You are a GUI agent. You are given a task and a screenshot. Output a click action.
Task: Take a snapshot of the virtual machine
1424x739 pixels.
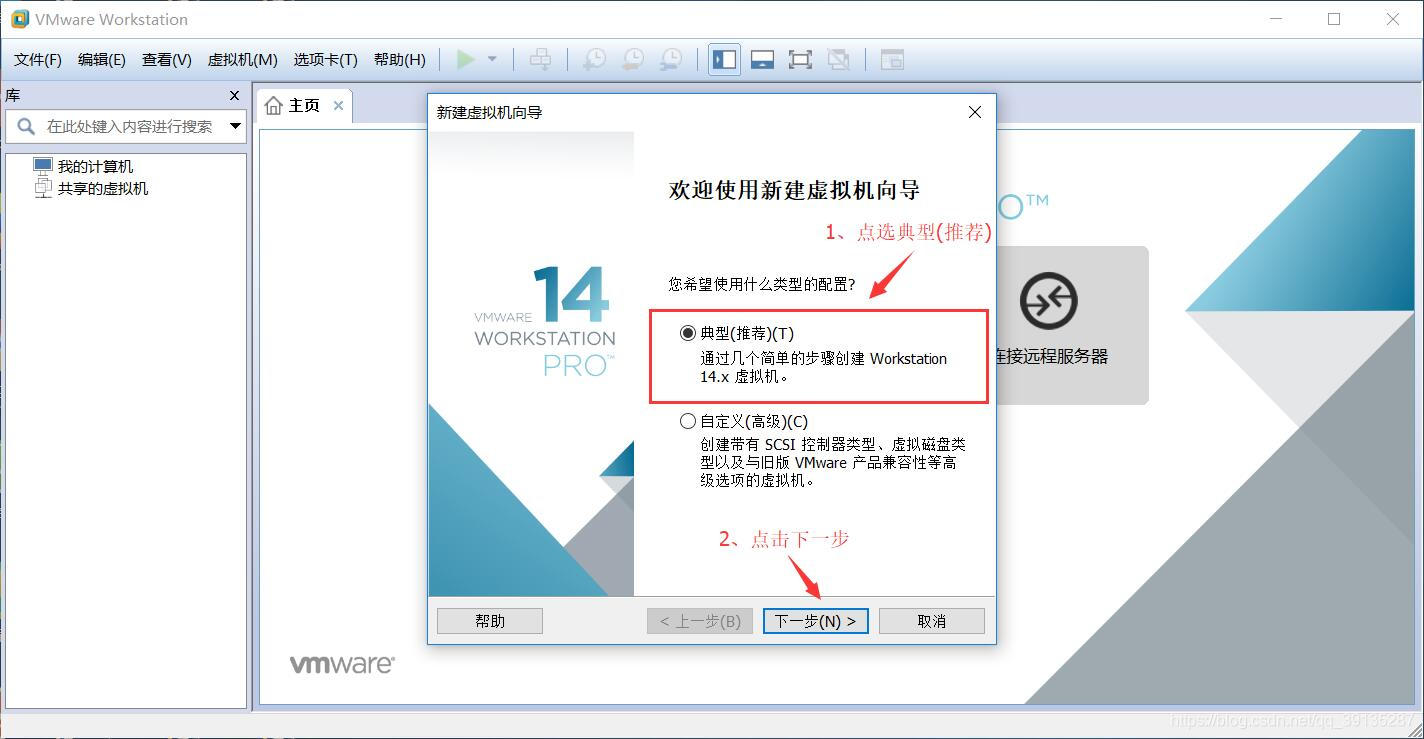[593, 59]
